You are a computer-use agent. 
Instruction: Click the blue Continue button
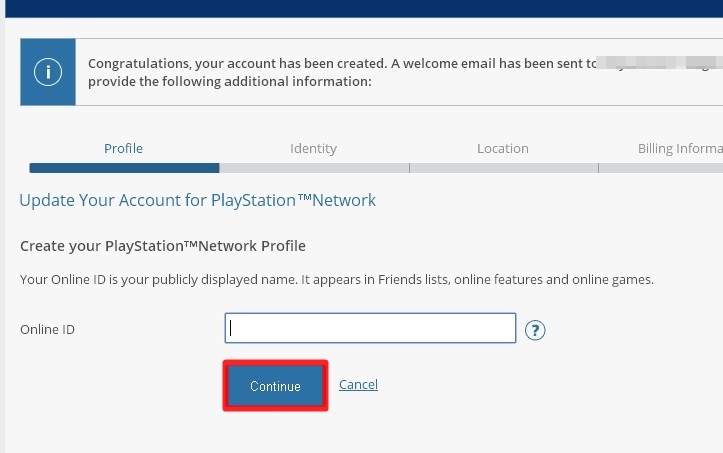click(x=275, y=386)
